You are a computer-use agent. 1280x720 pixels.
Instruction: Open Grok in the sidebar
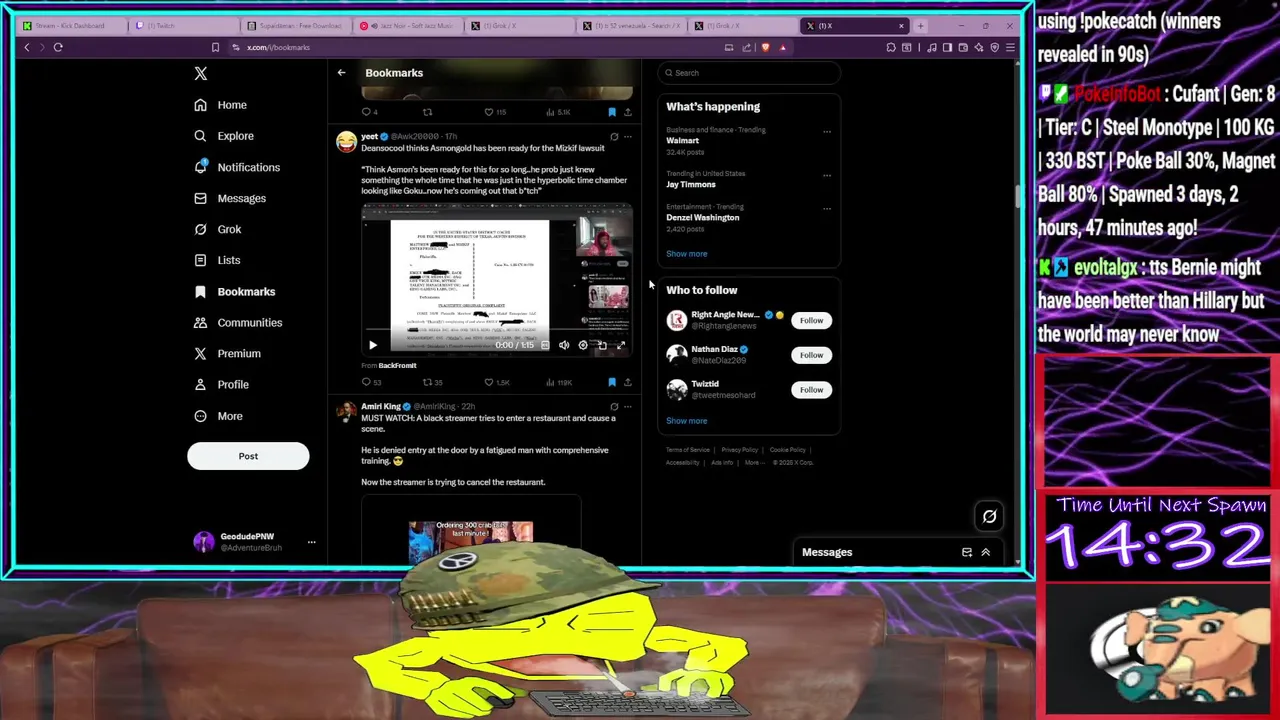pos(218,229)
